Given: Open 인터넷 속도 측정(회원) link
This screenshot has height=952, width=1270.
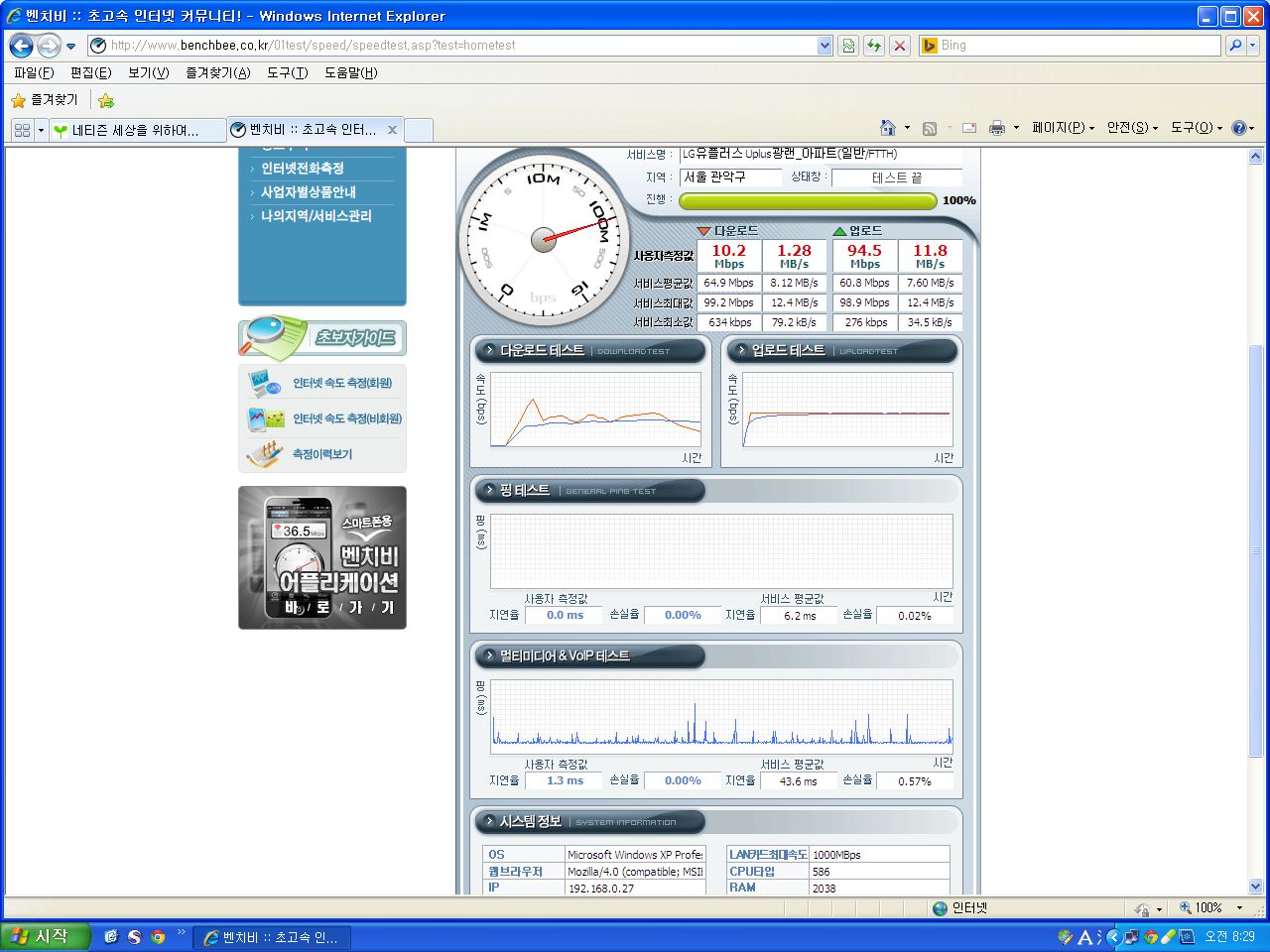Looking at the screenshot, I should pyautogui.click(x=342, y=383).
